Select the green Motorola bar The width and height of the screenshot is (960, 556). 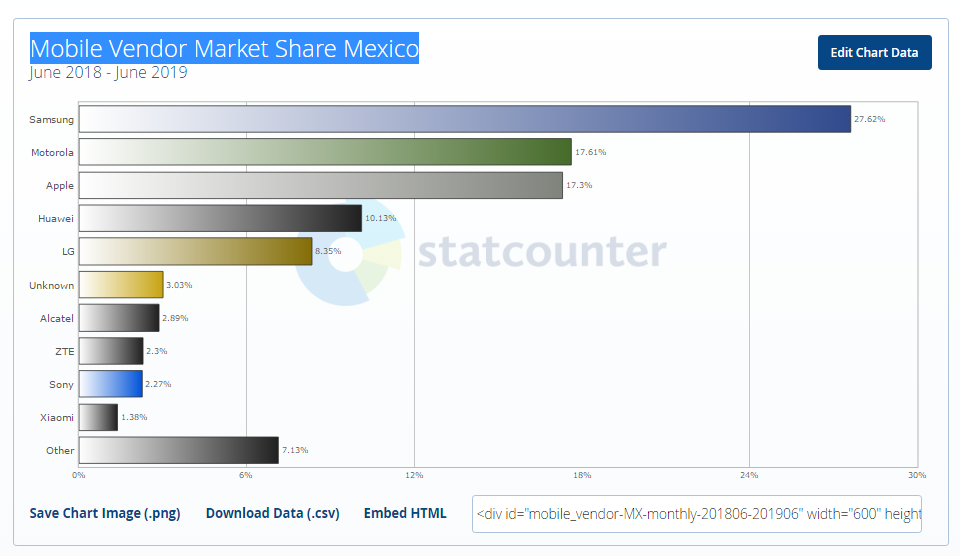click(x=325, y=152)
